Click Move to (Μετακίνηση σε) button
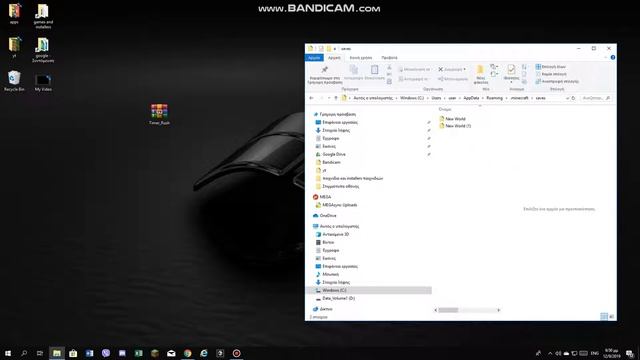Viewport: 640px width, 360px height. (414, 69)
